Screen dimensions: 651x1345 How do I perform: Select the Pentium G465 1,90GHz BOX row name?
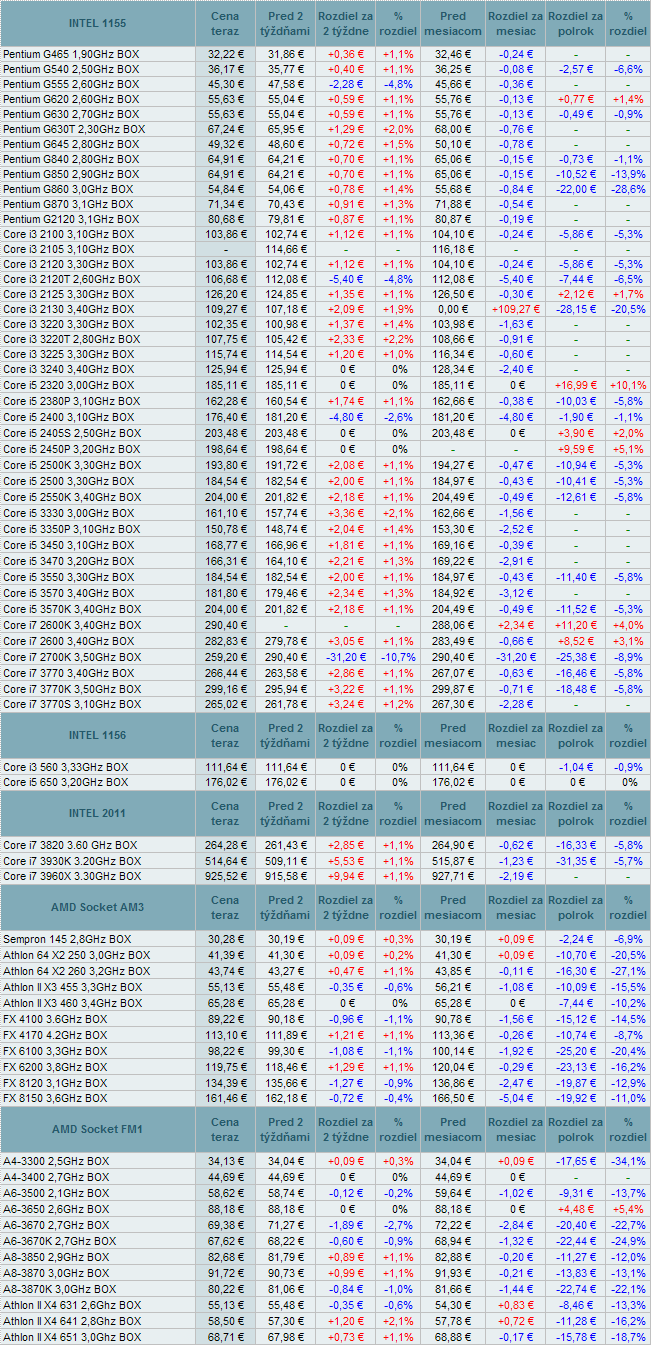tap(71, 54)
